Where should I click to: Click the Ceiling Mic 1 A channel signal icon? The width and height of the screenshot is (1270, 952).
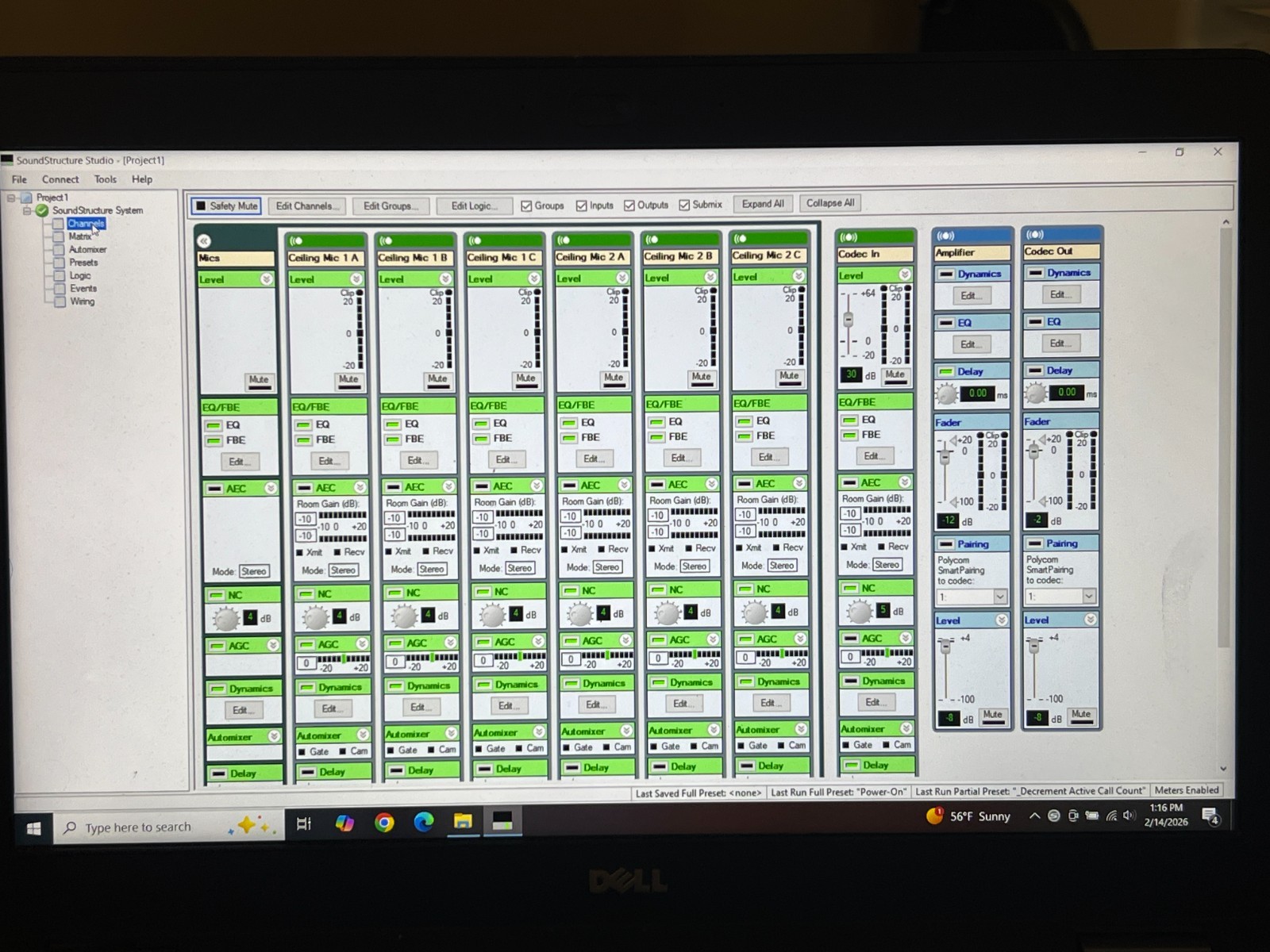click(x=296, y=240)
